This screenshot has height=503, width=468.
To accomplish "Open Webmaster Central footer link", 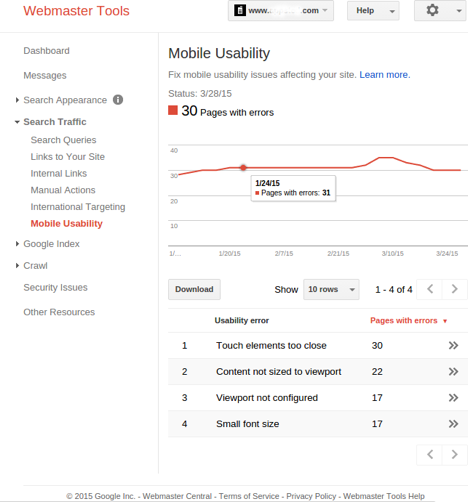I will click(177, 496).
